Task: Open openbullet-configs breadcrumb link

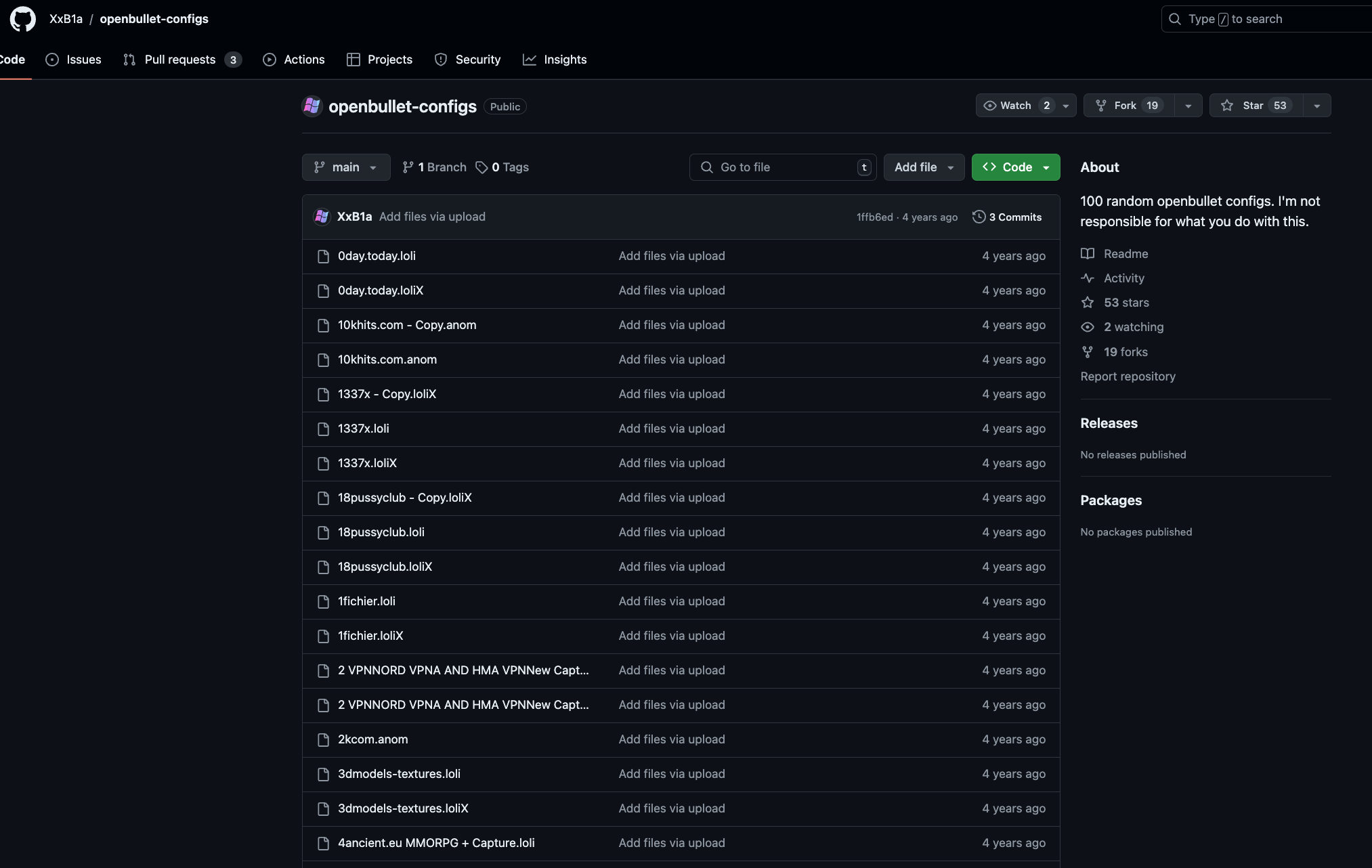Action: click(154, 19)
